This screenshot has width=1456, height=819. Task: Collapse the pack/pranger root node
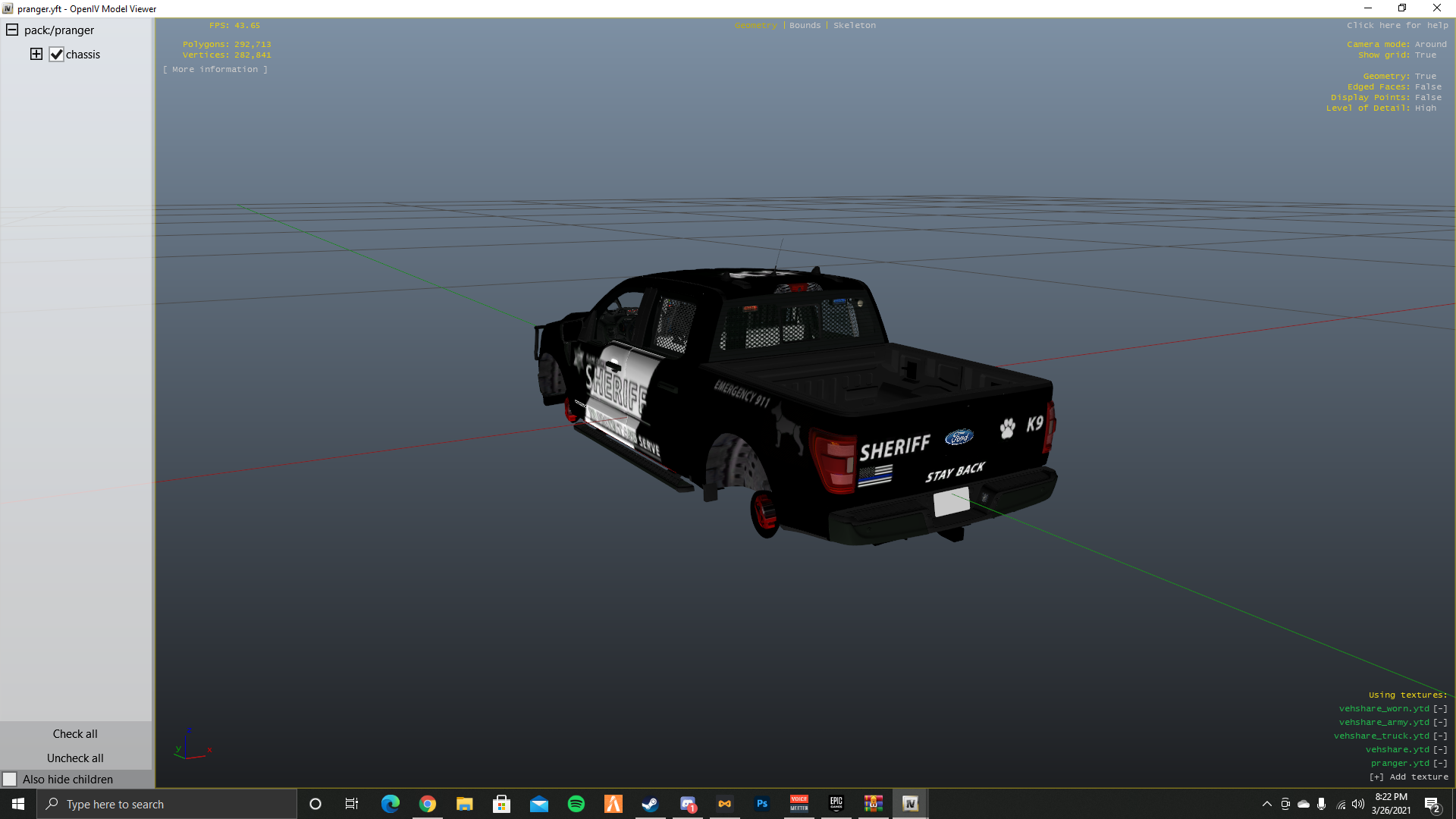12,30
